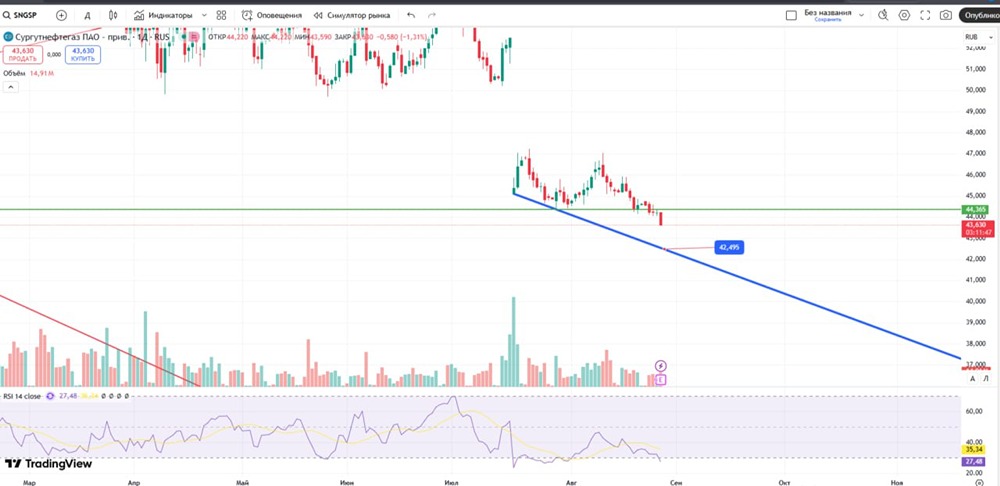Expand the arrow next to Индикаторы
Screen dimensions: 1000x486
(x=204, y=15)
